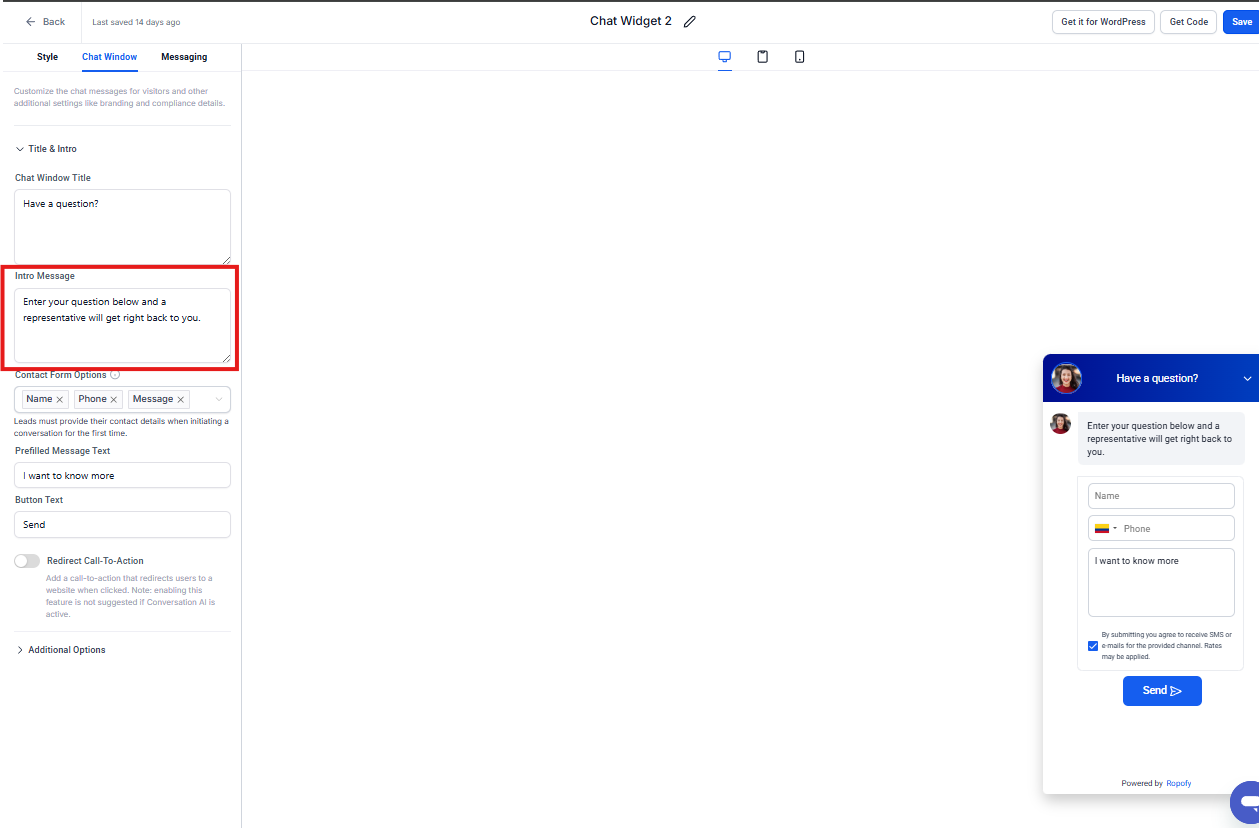This screenshot has height=828, width=1259.
Task: Open the Style tab
Action: tap(47, 57)
